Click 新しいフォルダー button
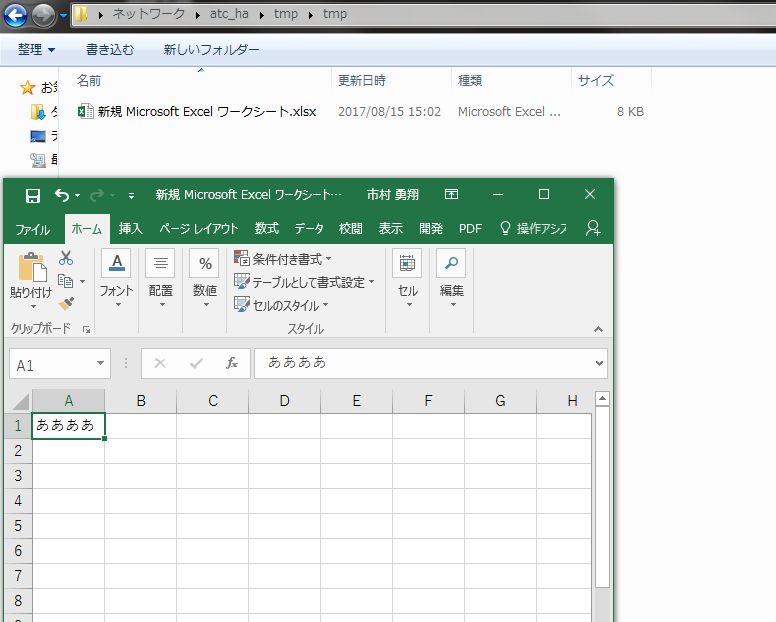This screenshot has height=622, width=776. click(211, 49)
